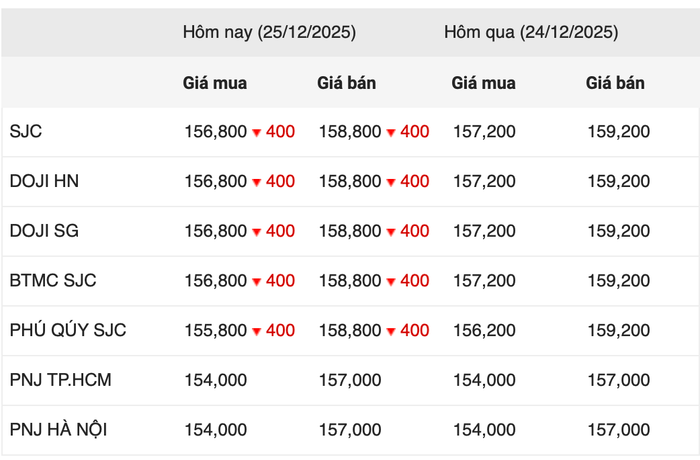Click the red arrow next to 155,800
This screenshot has width=700, height=460.
[257, 331]
